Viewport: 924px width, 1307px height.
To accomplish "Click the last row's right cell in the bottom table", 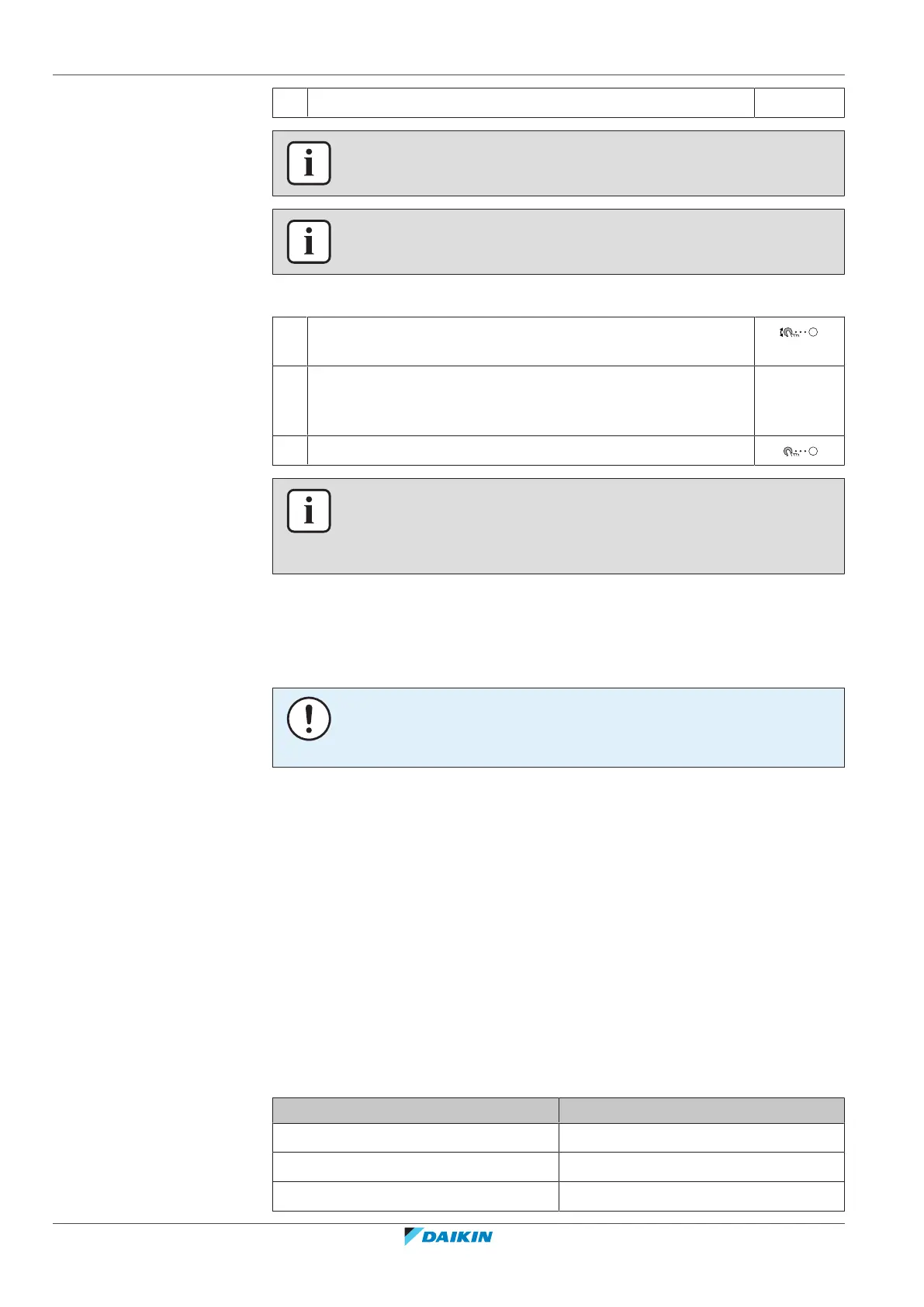I will pos(701,1196).
